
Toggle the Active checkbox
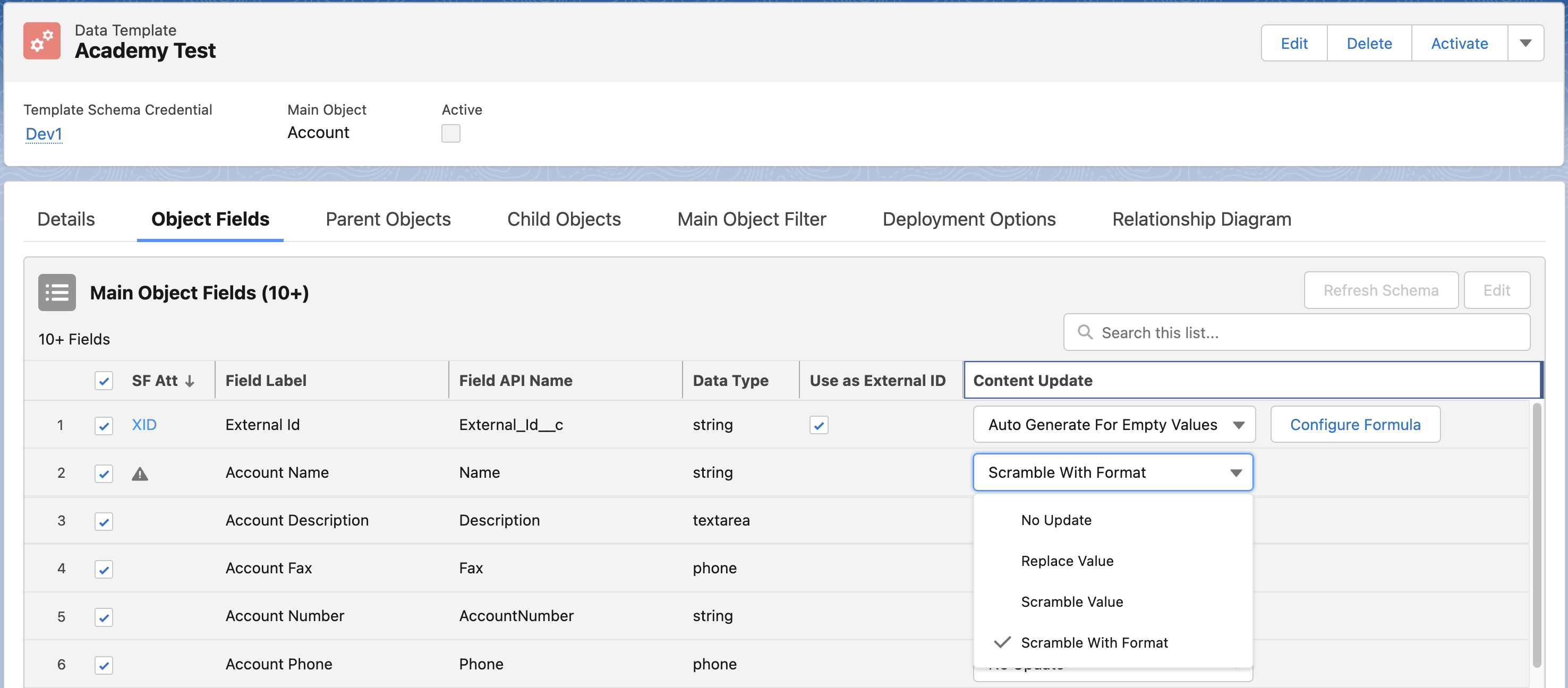point(450,133)
